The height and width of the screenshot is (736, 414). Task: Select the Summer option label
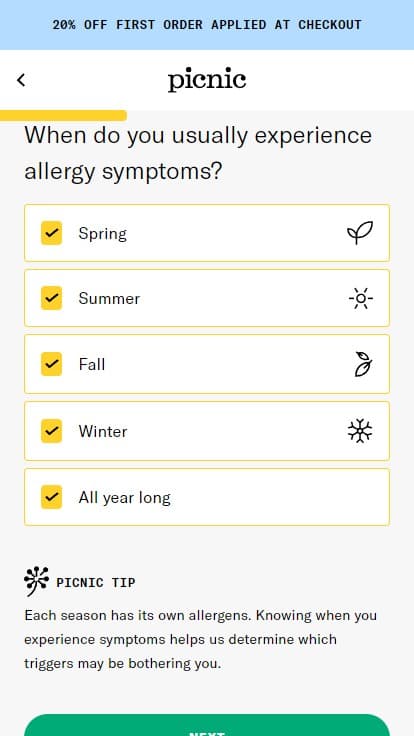[x=109, y=299]
